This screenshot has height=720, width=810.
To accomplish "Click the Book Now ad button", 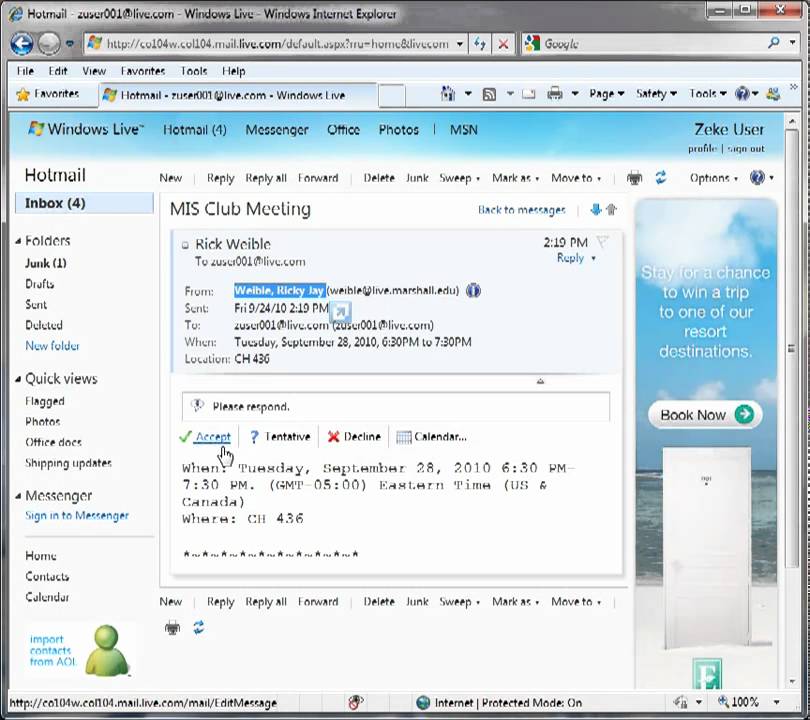I will coord(706,415).
